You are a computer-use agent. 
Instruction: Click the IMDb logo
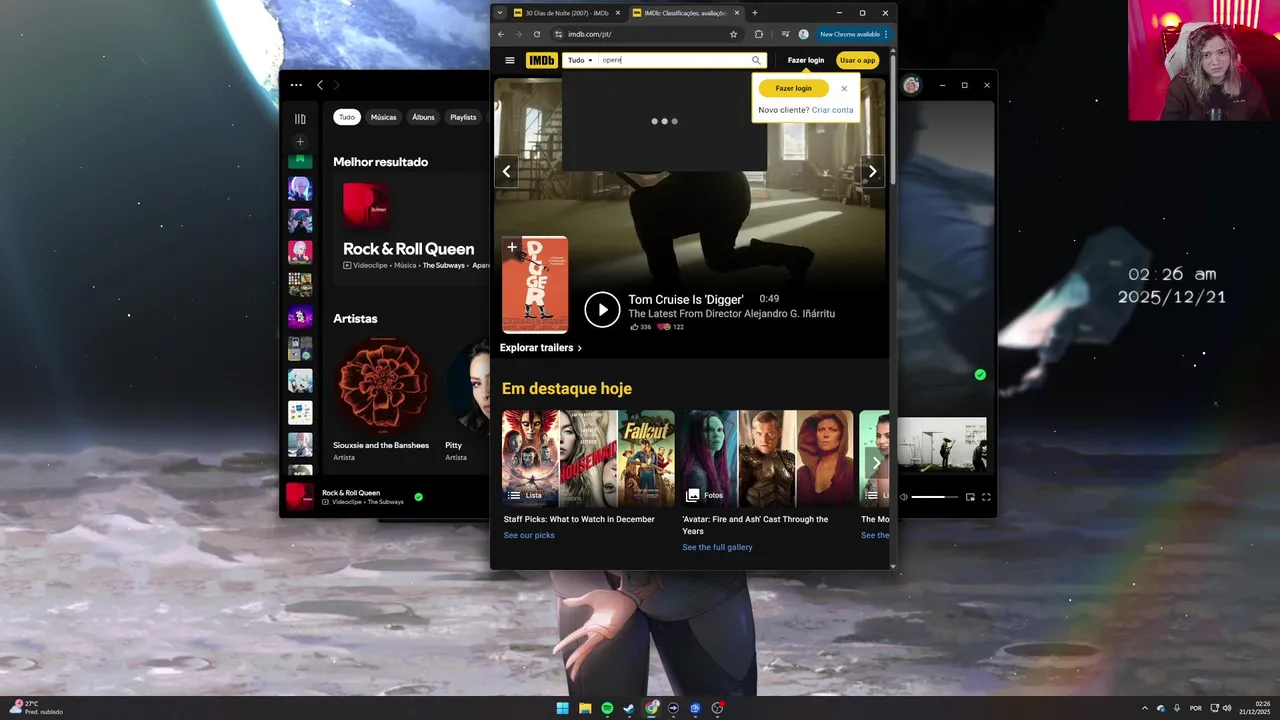tap(541, 60)
